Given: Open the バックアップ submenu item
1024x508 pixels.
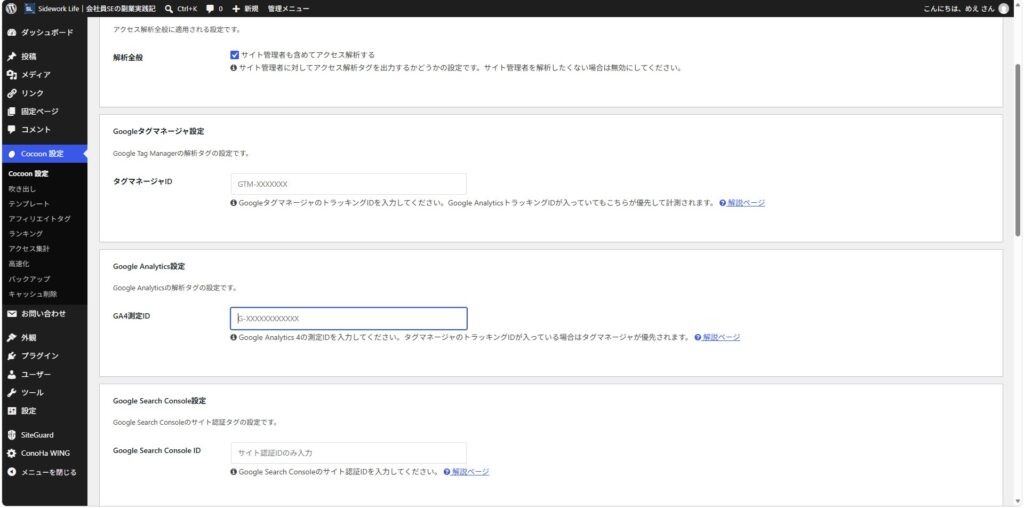Looking at the screenshot, I should [29, 279].
